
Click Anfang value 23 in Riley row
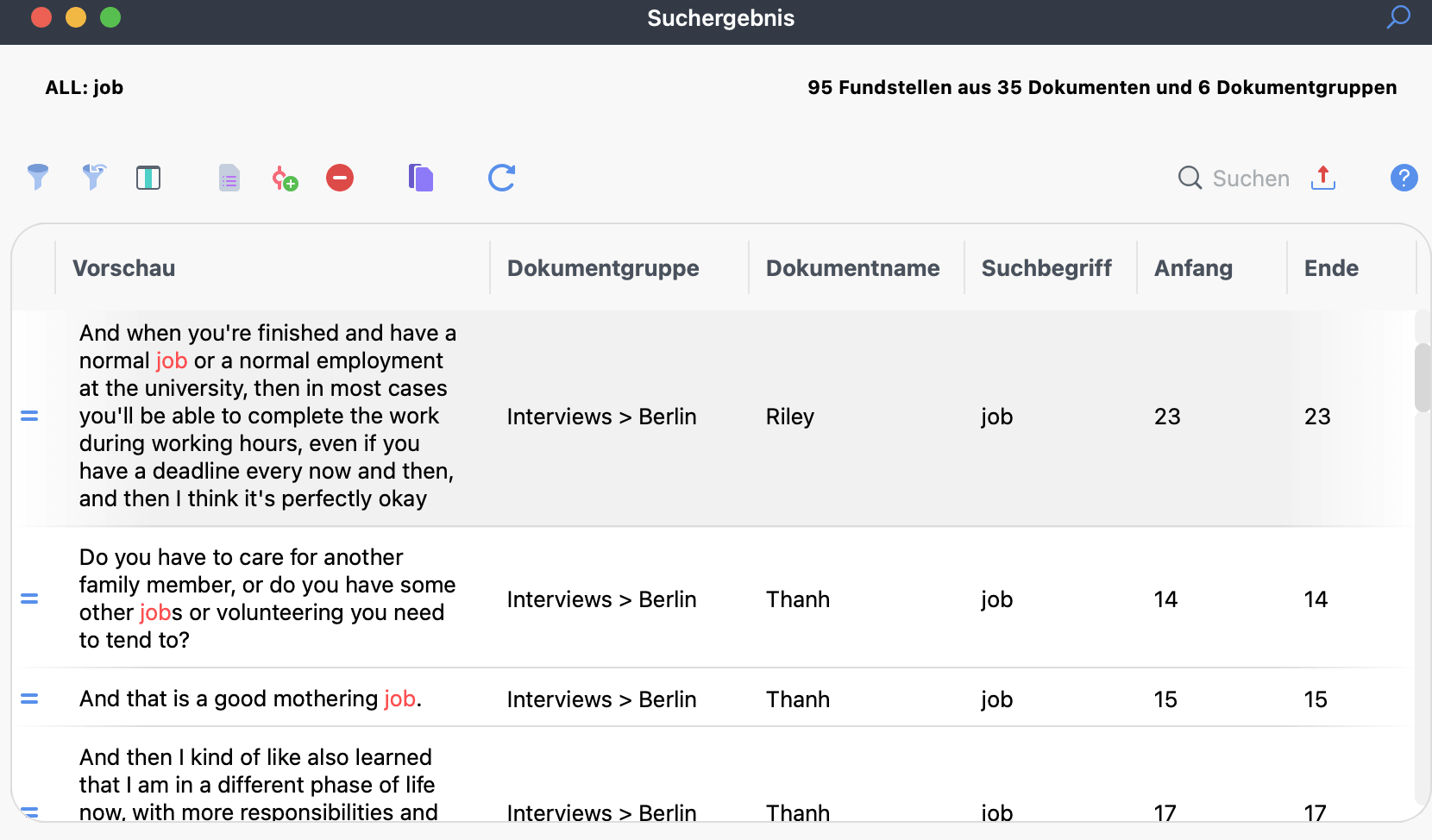[x=1167, y=417]
